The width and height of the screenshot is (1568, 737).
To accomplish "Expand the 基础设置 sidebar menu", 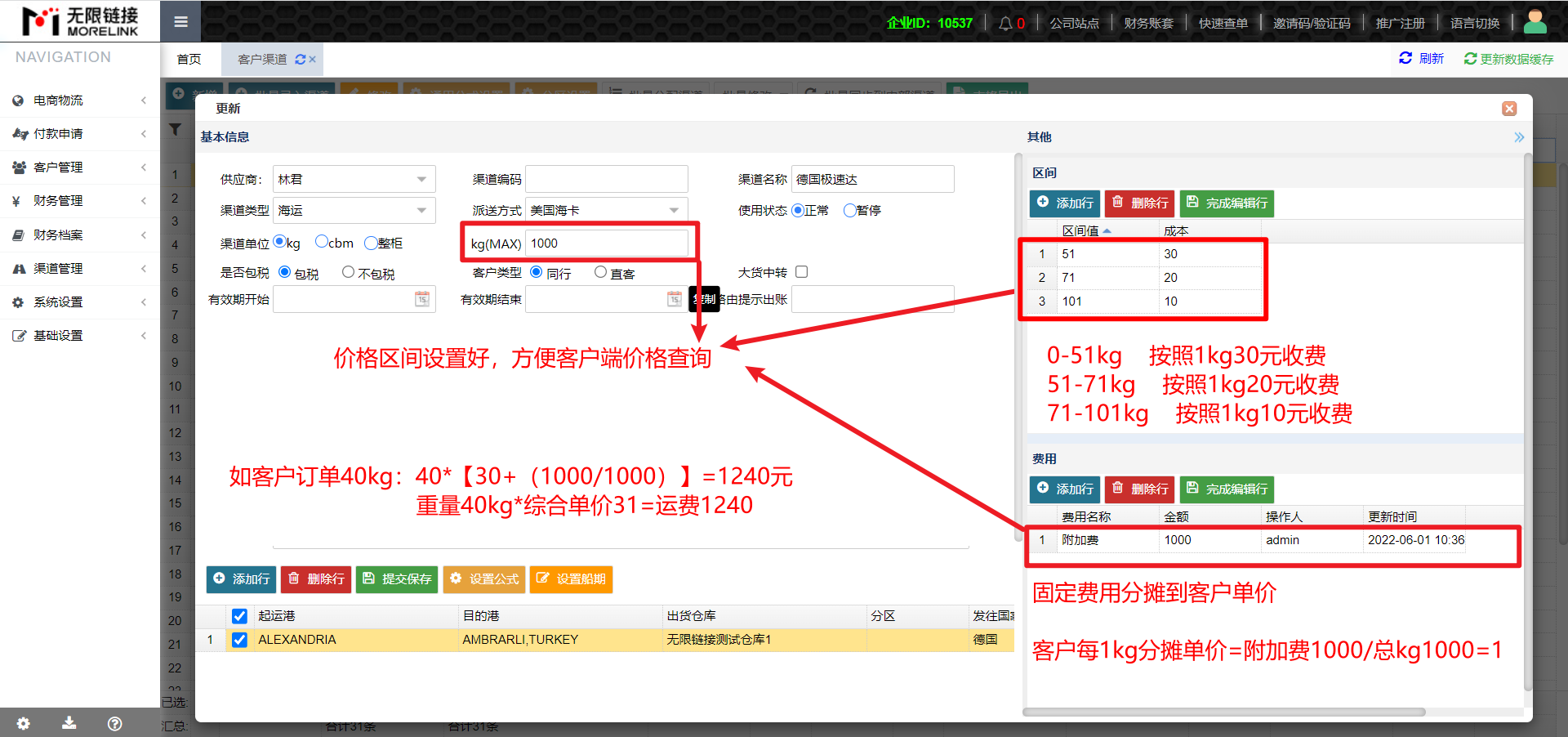I will (79, 336).
